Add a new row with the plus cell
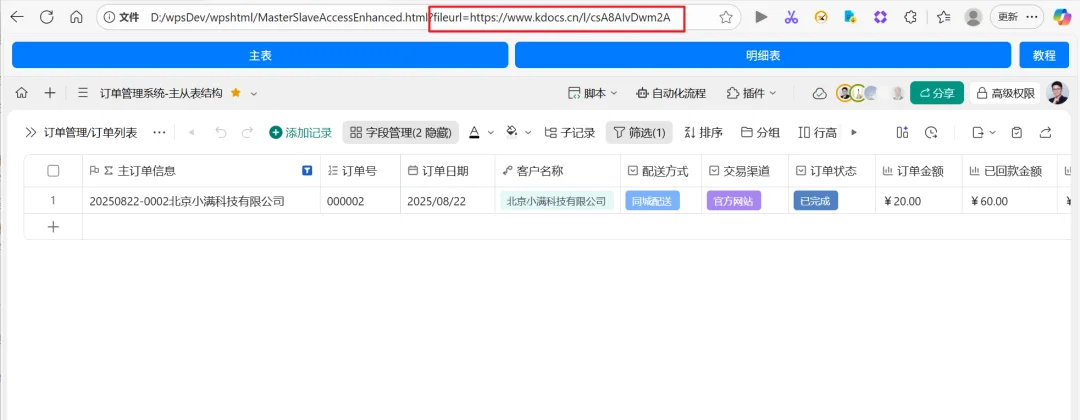Image resolution: width=1080 pixels, height=420 pixels. [x=53, y=227]
